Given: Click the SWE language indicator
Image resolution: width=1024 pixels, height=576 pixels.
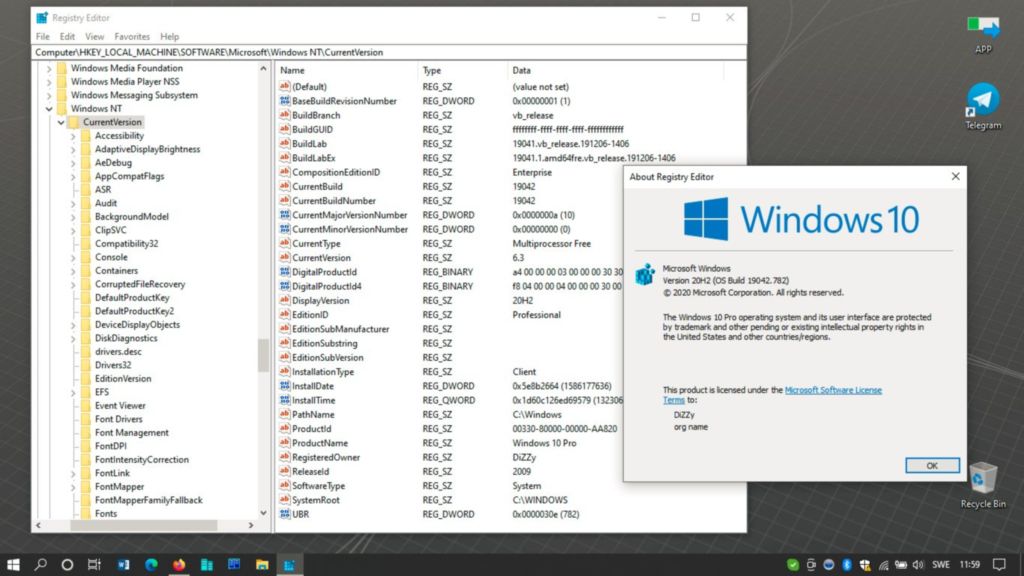Looking at the screenshot, I should pyautogui.click(x=940, y=564).
